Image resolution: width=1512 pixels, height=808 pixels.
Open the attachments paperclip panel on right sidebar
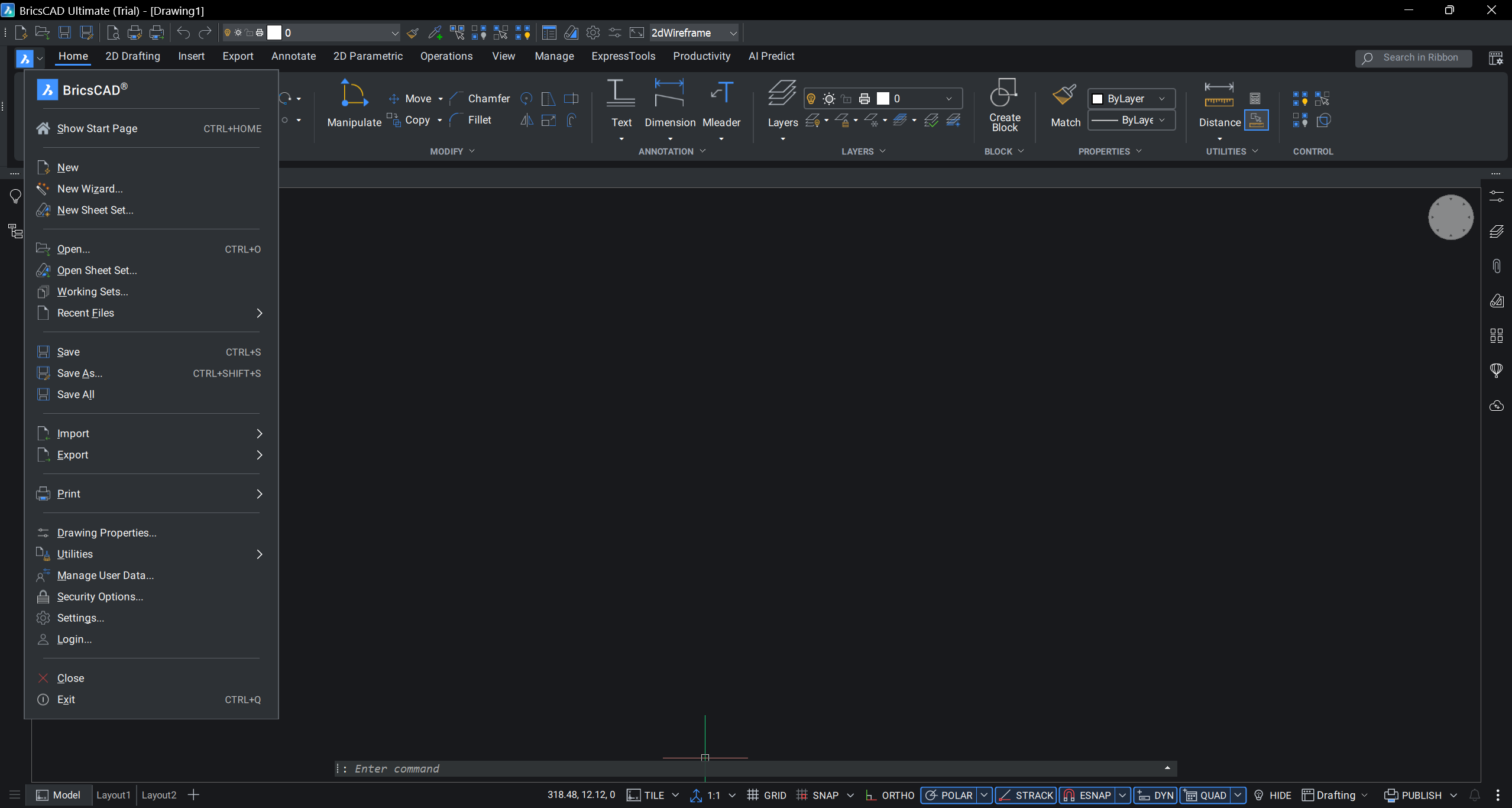point(1497,266)
